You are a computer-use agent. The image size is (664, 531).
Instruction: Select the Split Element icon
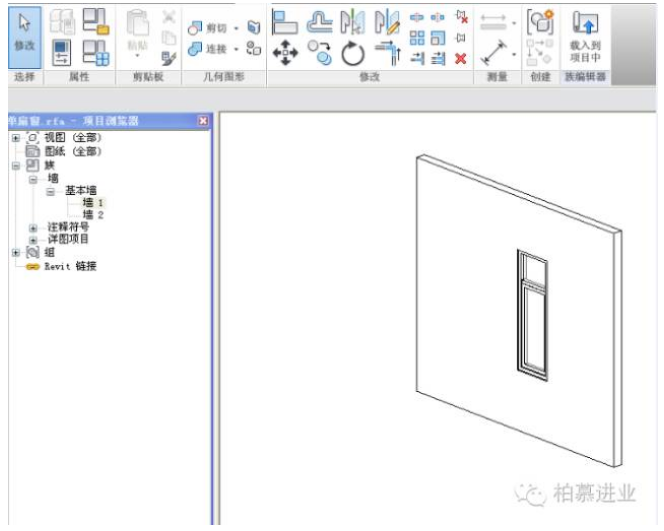click(417, 17)
